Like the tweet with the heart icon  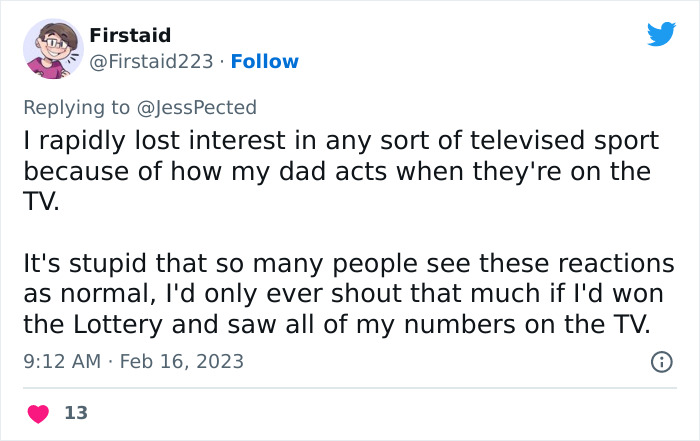37,412
